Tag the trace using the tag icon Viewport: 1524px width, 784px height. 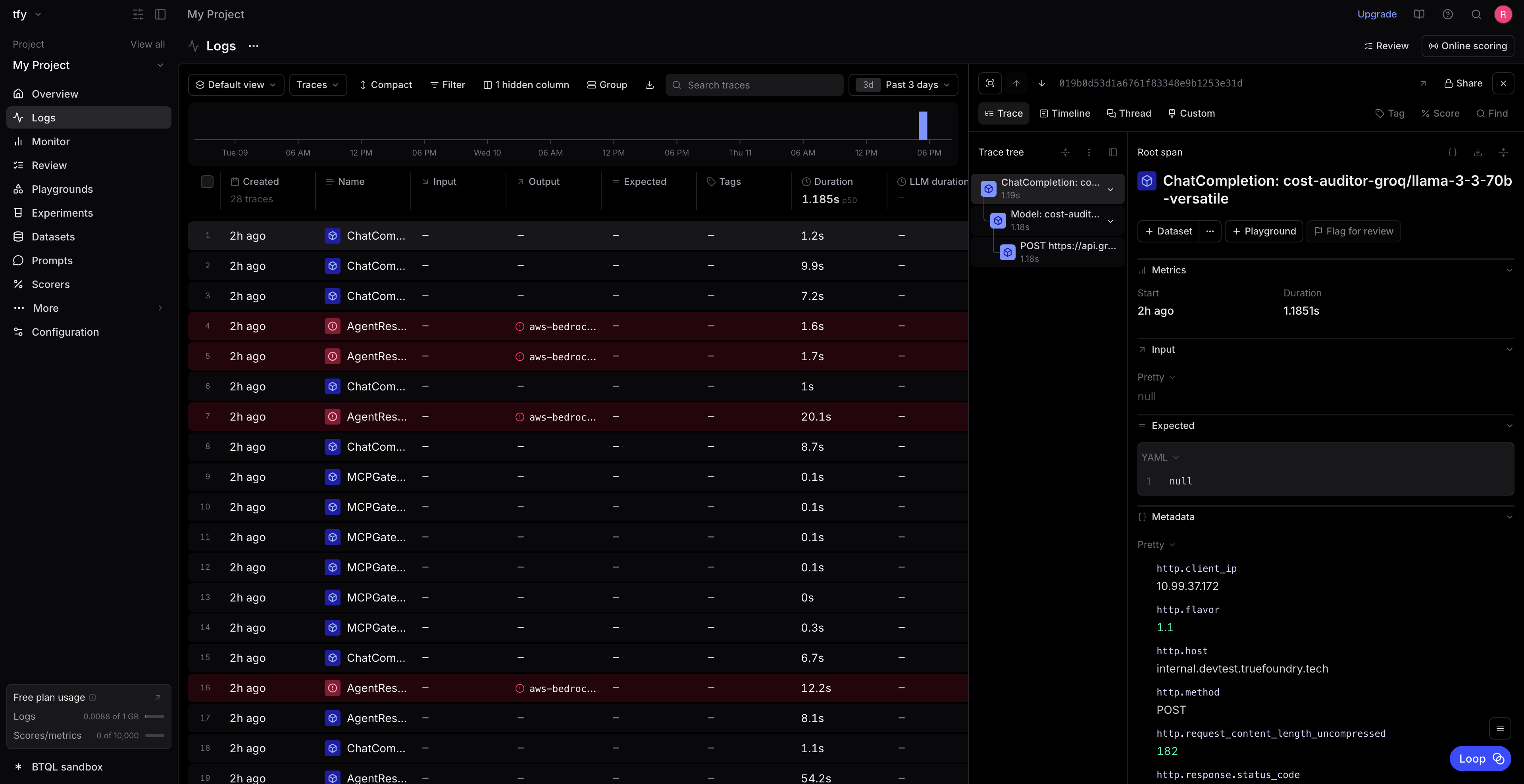(x=1389, y=113)
